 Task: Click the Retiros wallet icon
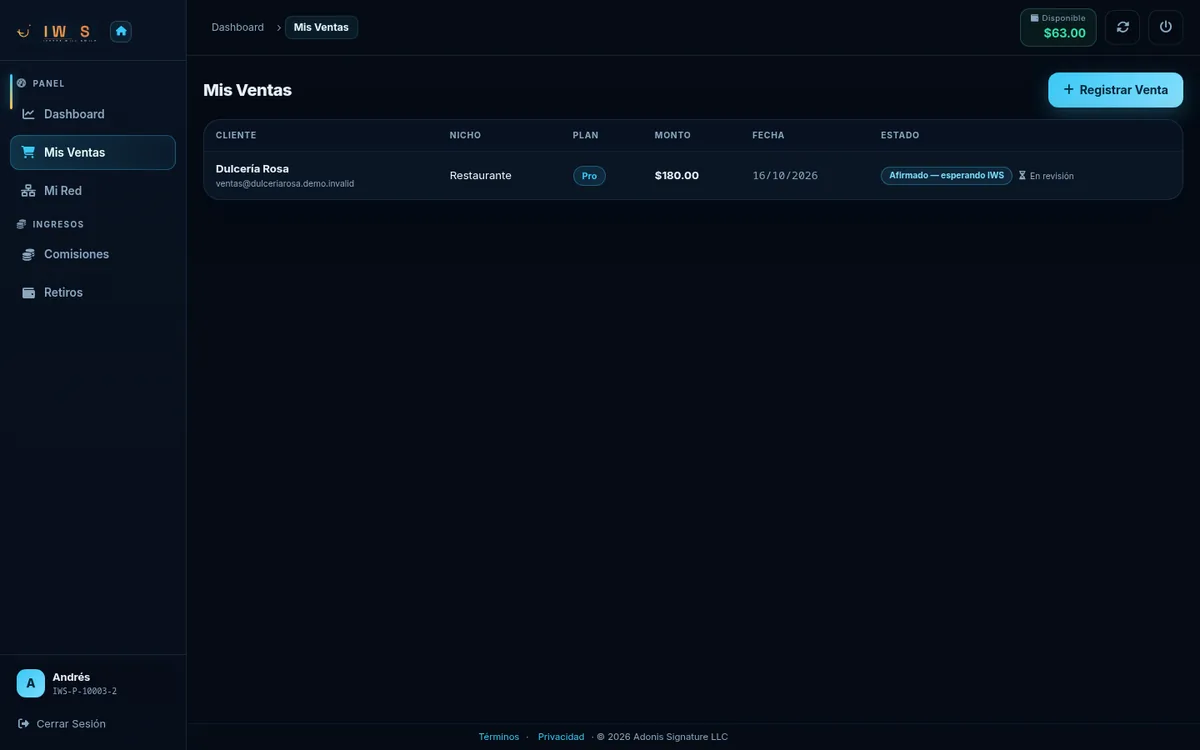[x=29, y=292]
